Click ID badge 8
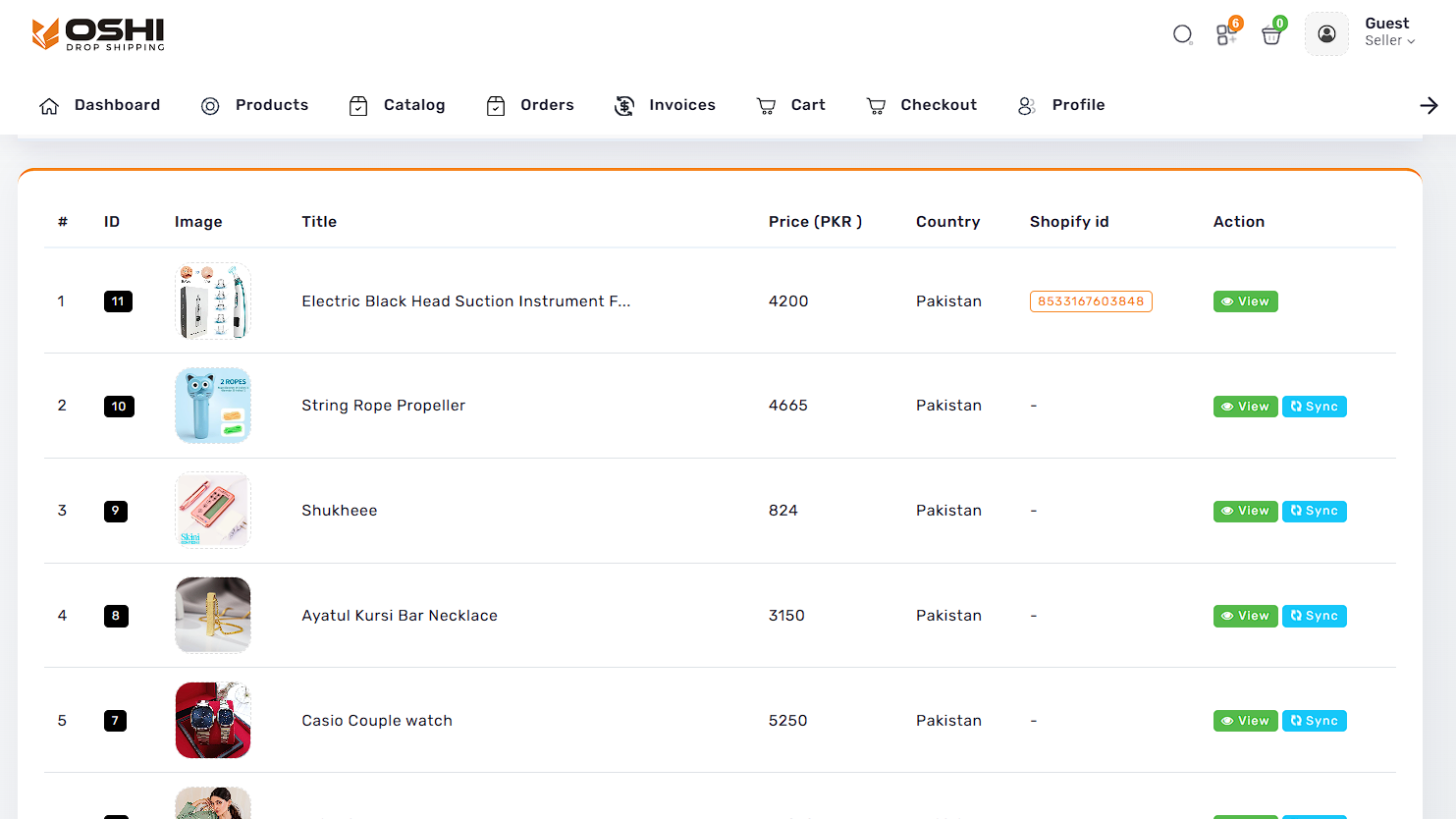Screen dimensions: 1456x819 116,616
